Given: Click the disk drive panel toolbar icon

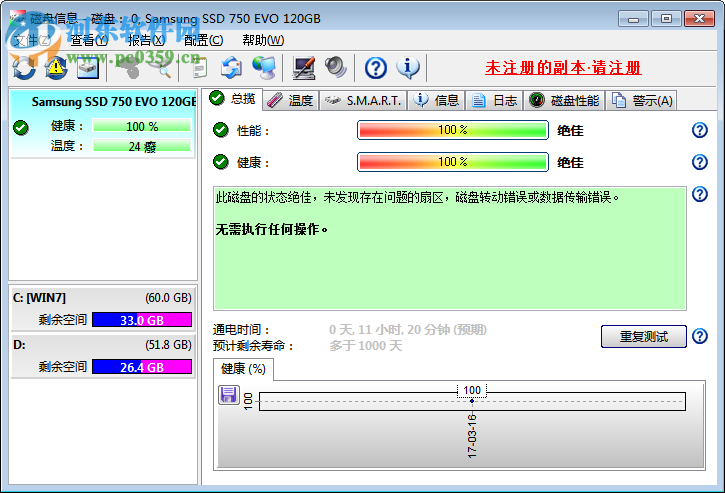Looking at the screenshot, I should click(x=88, y=68).
